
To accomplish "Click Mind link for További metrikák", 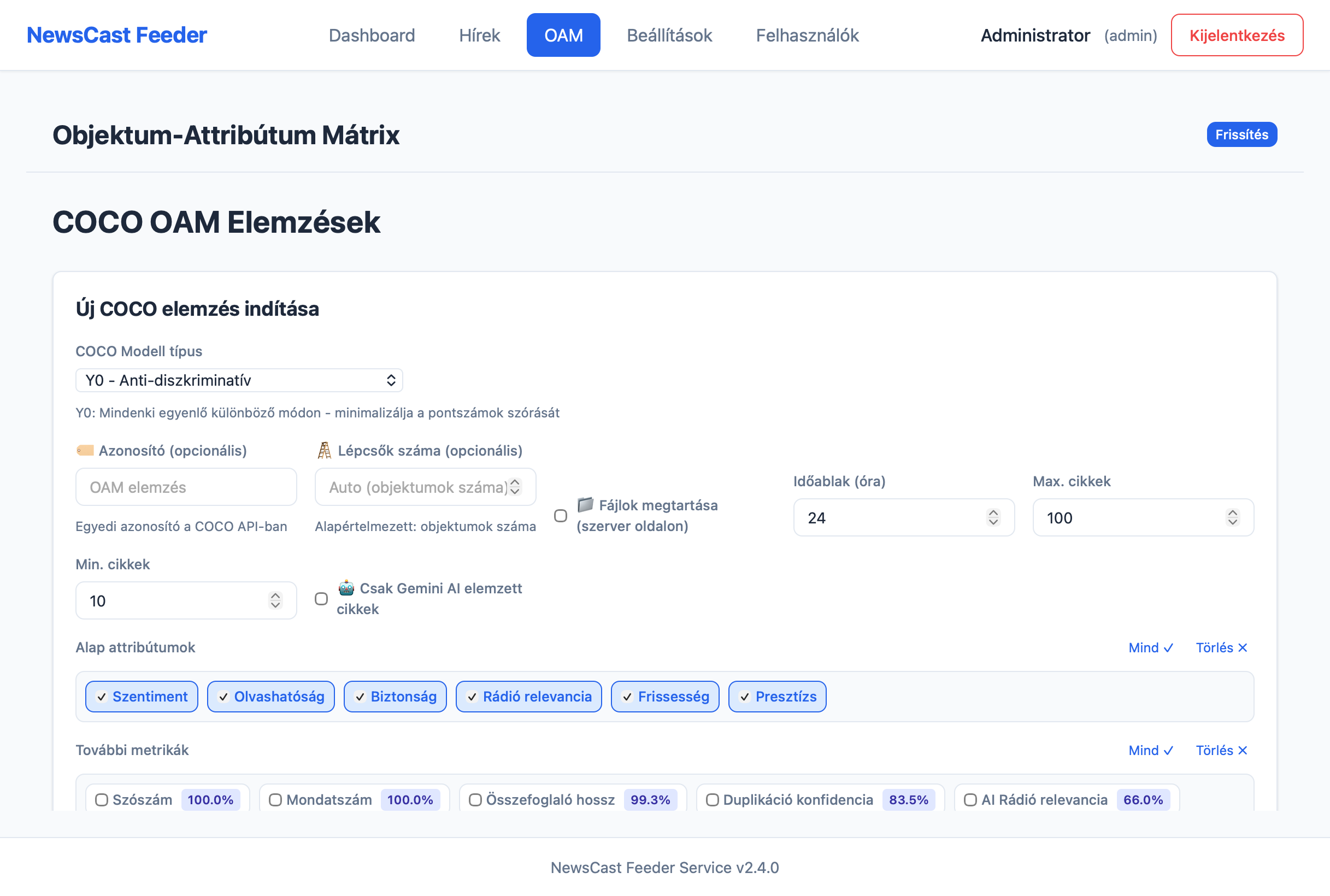I will point(1150,750).
